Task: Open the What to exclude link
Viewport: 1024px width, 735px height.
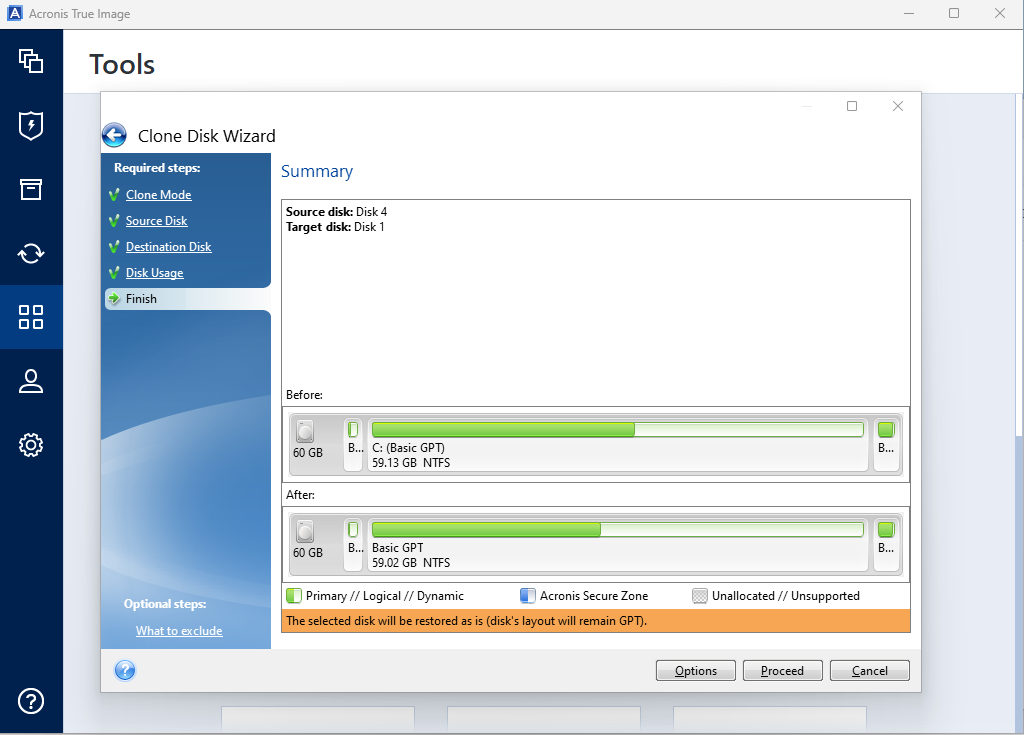Action: click(178, 630)
